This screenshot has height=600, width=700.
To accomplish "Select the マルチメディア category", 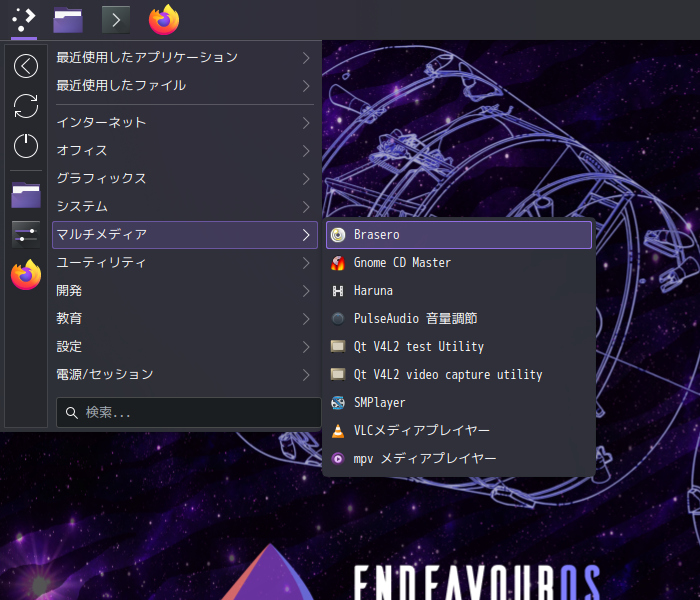I will tap(185, 235).
